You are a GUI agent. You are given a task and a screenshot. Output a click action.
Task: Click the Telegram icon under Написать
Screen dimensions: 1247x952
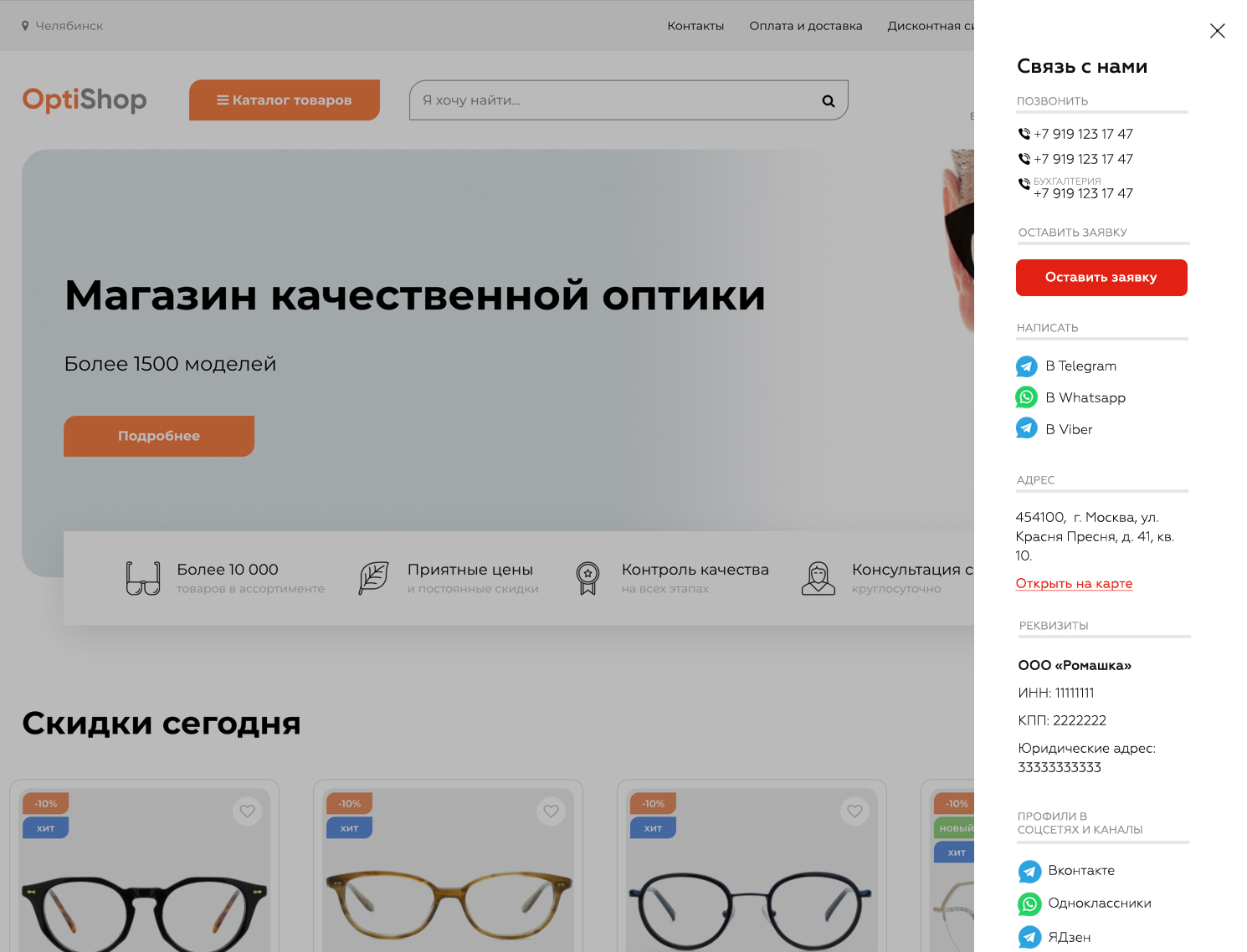click(x=1026, y=366)
